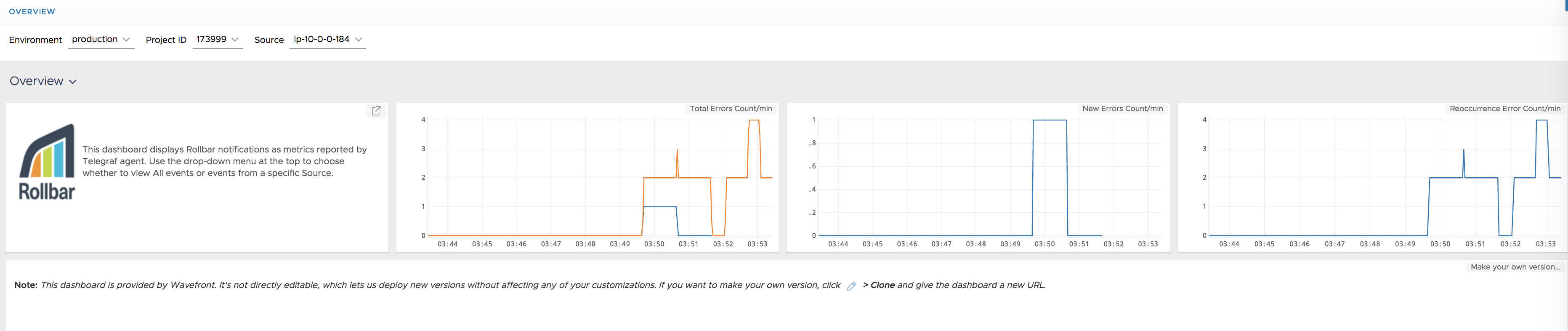Screen dimensions: 1568x331
Task: Open the Project ID 173999 dropdown
Action: click(217, 40)
